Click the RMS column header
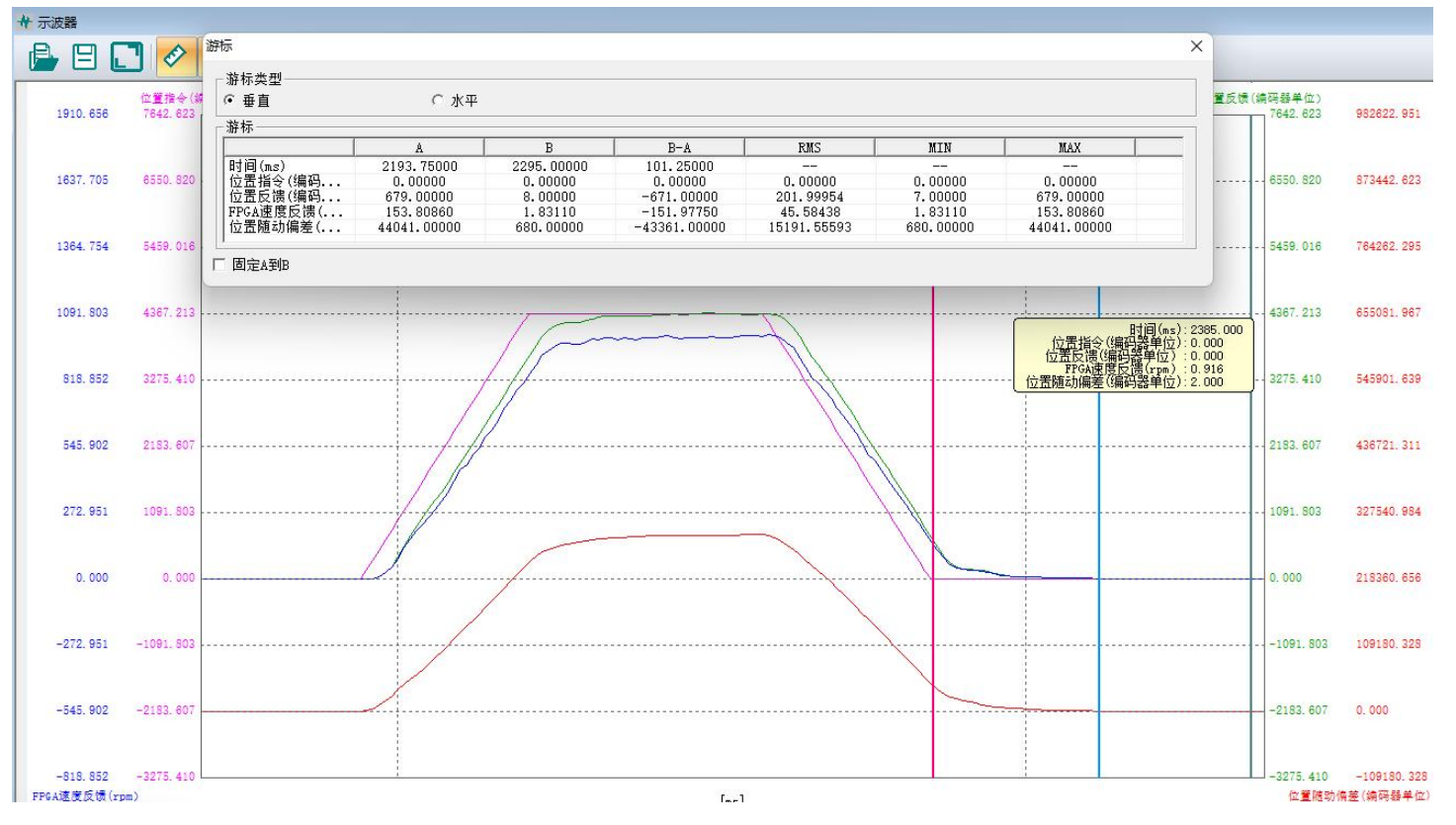Screen dimensions: 1456x825 tap(810, 148)
